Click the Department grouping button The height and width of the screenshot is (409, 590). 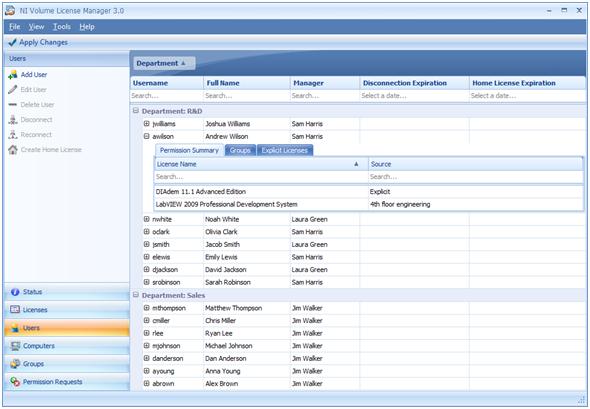pos(163,63)
